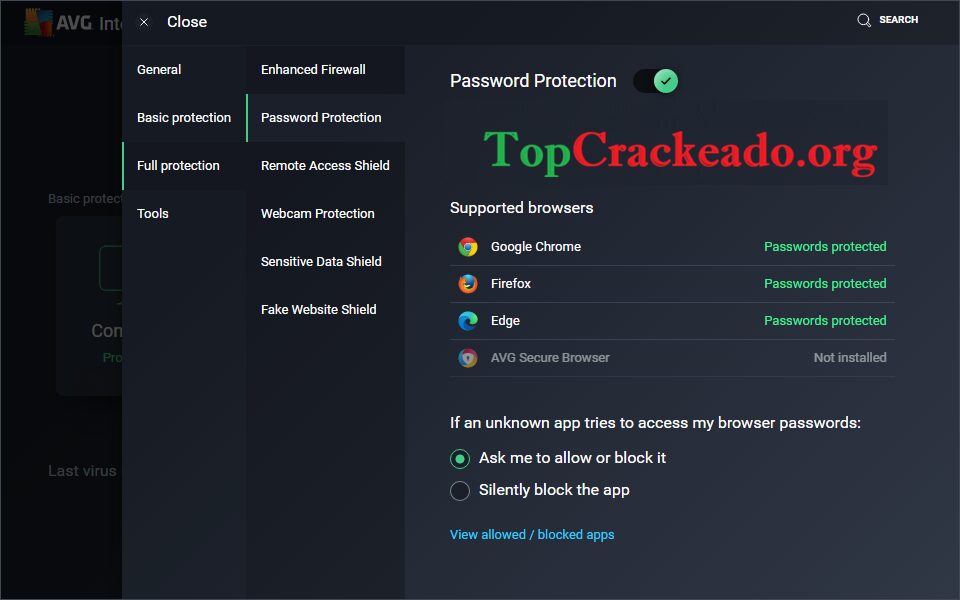The height and width of the screenshot is (600, 960).
Task: Open 'View allowed / blocked apps' link
Action: pos(532,534)
